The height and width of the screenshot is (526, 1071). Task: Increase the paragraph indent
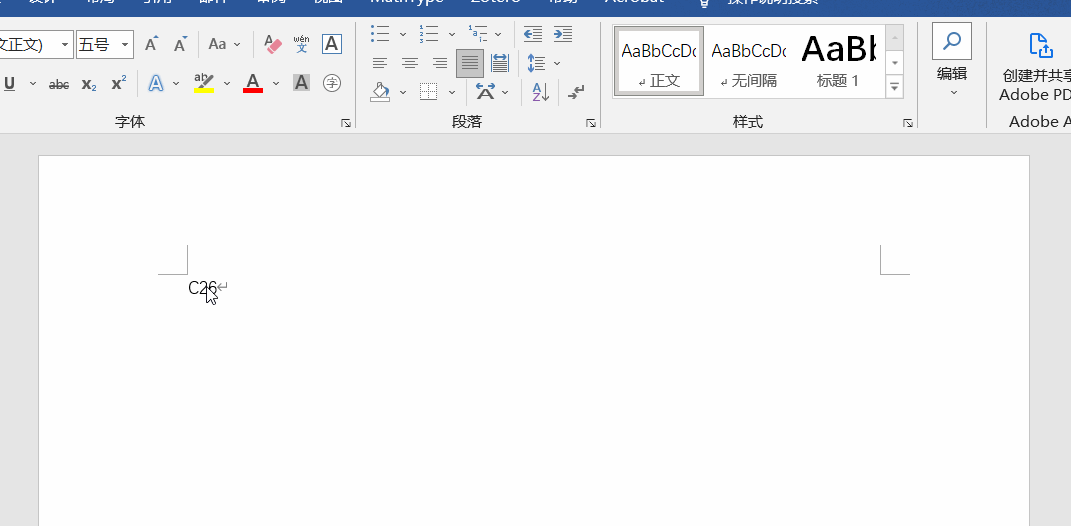[563, 33]
